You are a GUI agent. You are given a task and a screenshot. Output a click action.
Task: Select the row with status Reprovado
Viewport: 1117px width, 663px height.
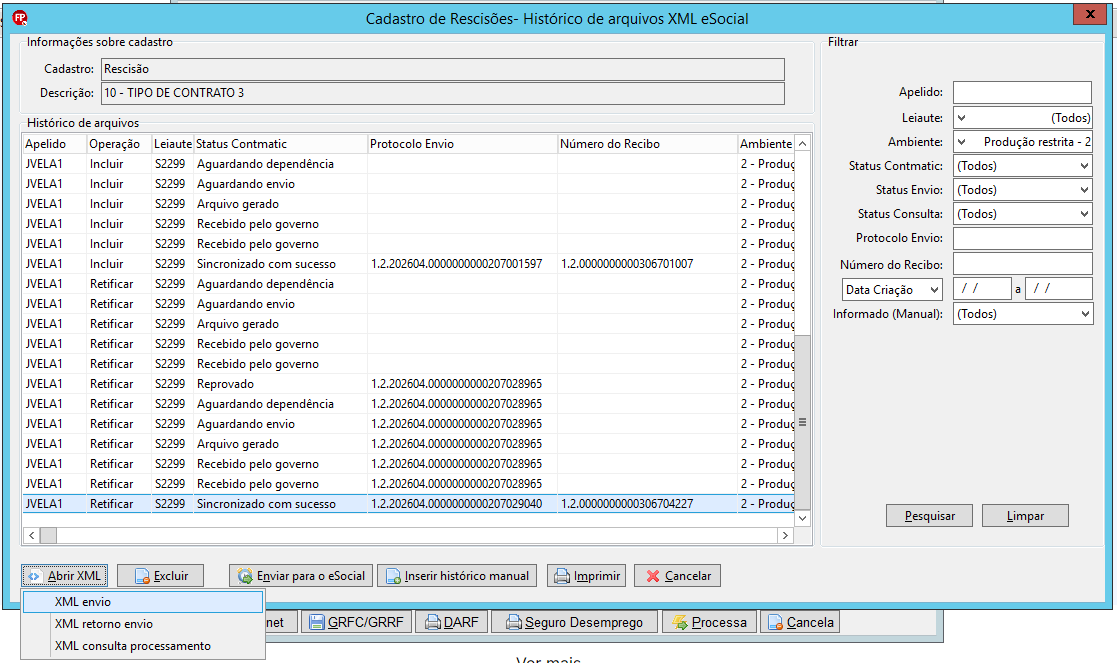409,384
